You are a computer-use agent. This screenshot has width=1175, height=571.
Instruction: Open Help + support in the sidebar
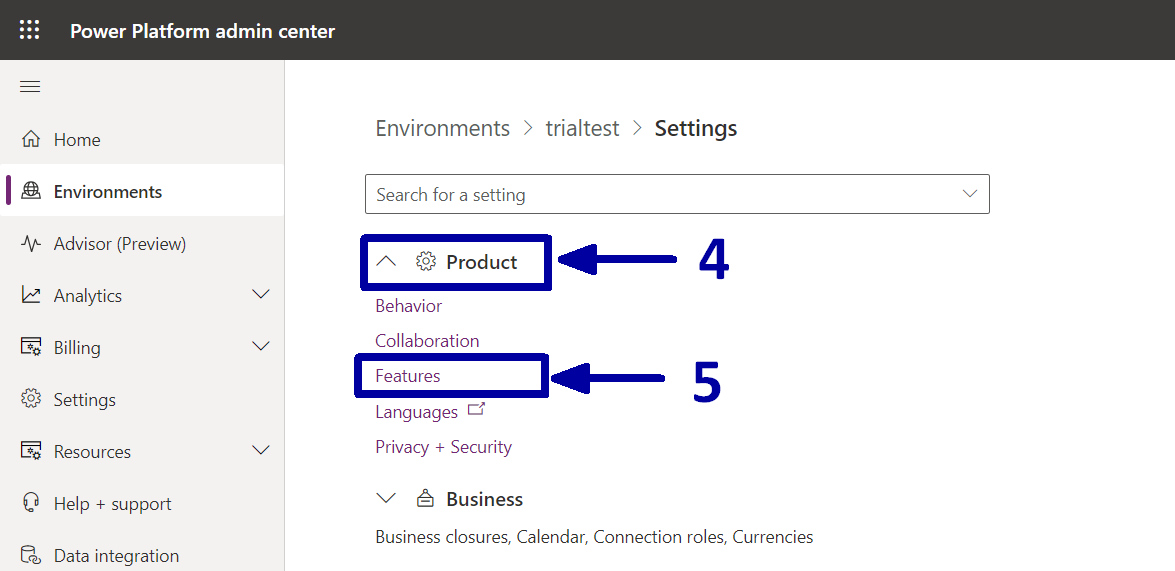pos(142,504)
